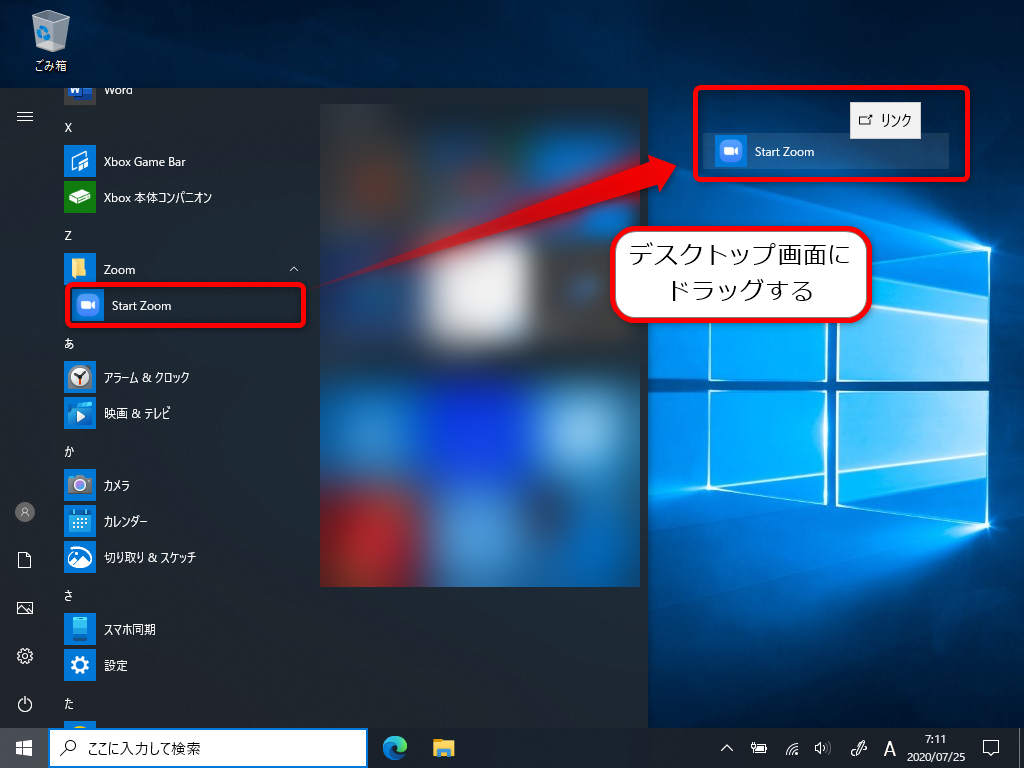Open 設定 app icon in list
This screenshot has height=768, width=1024.
[80, 665]
